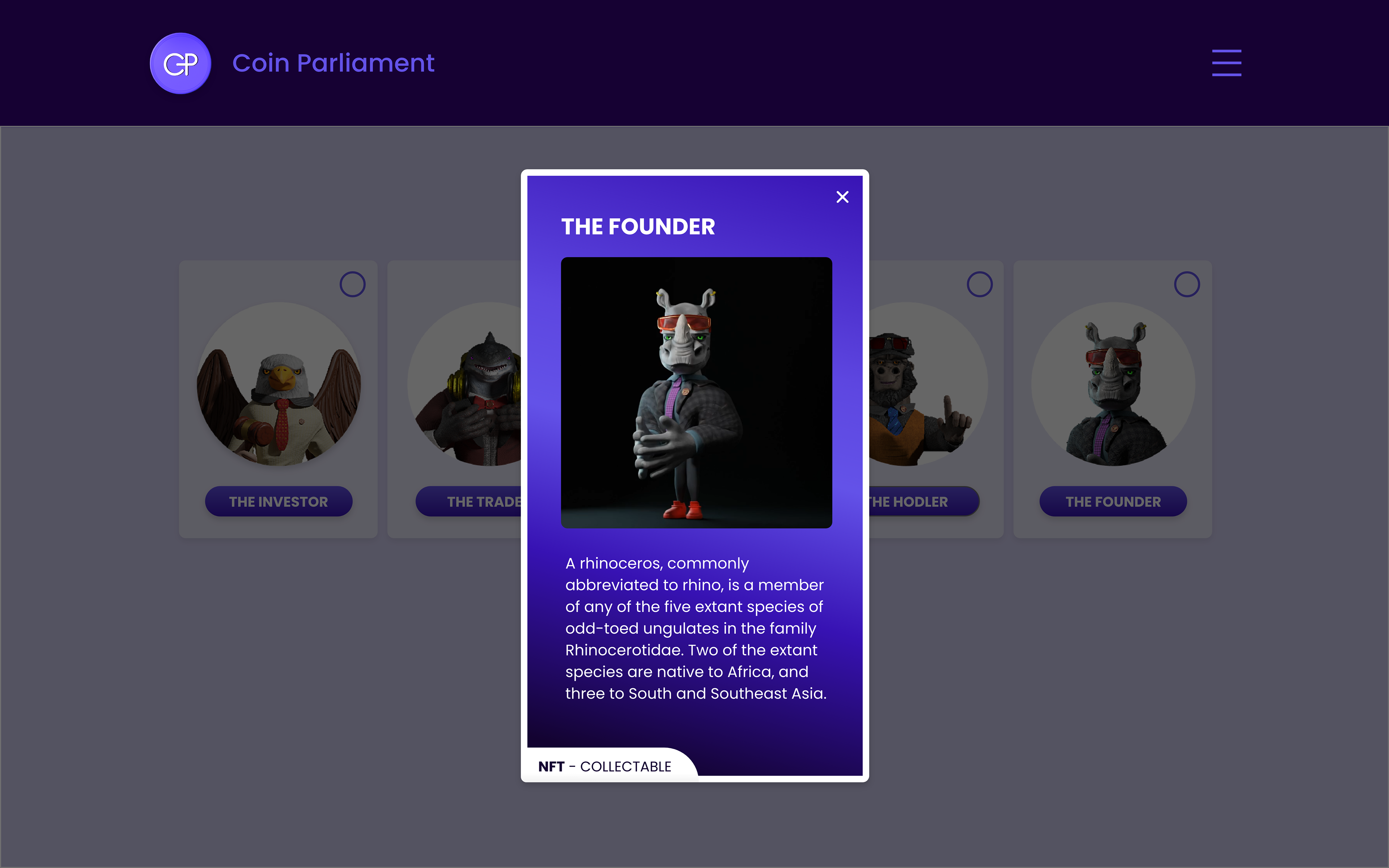Click the rhino Founder avatar on card
This screenshot has width=1389, height=868.
1113,384
